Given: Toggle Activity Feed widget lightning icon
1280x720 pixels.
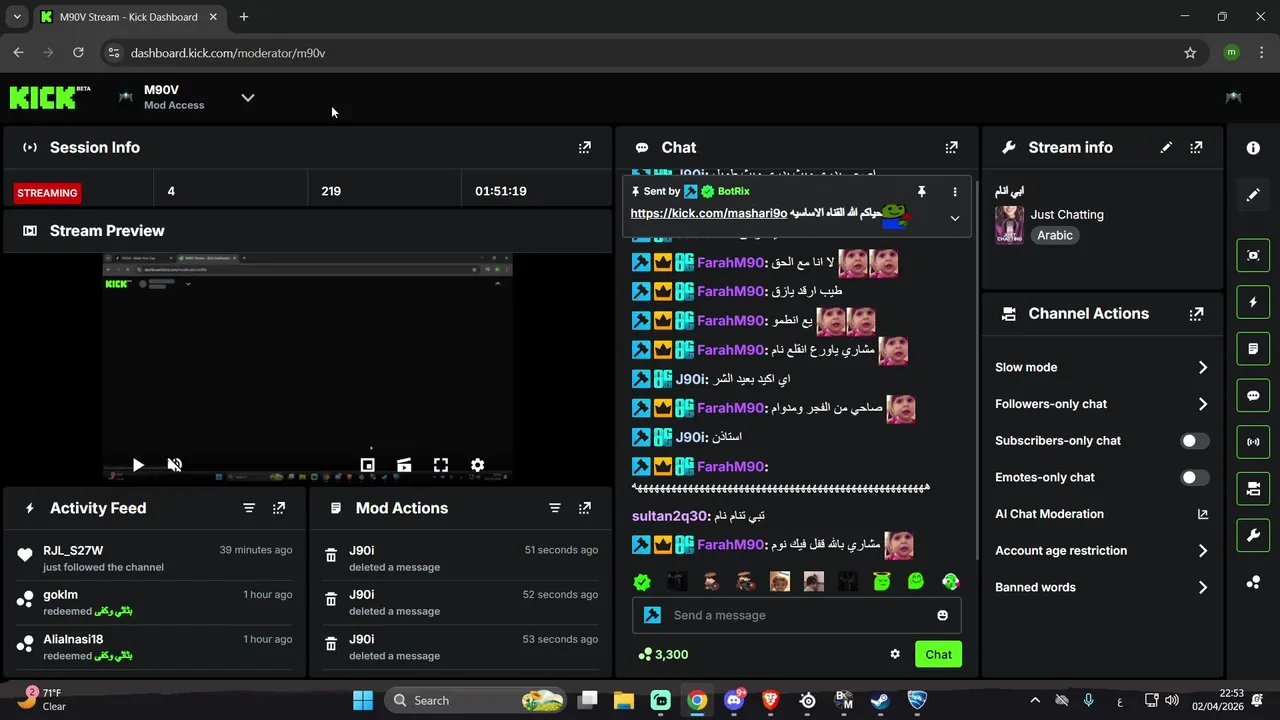Looking at the screenshot, I should (x=1253, y=302).
